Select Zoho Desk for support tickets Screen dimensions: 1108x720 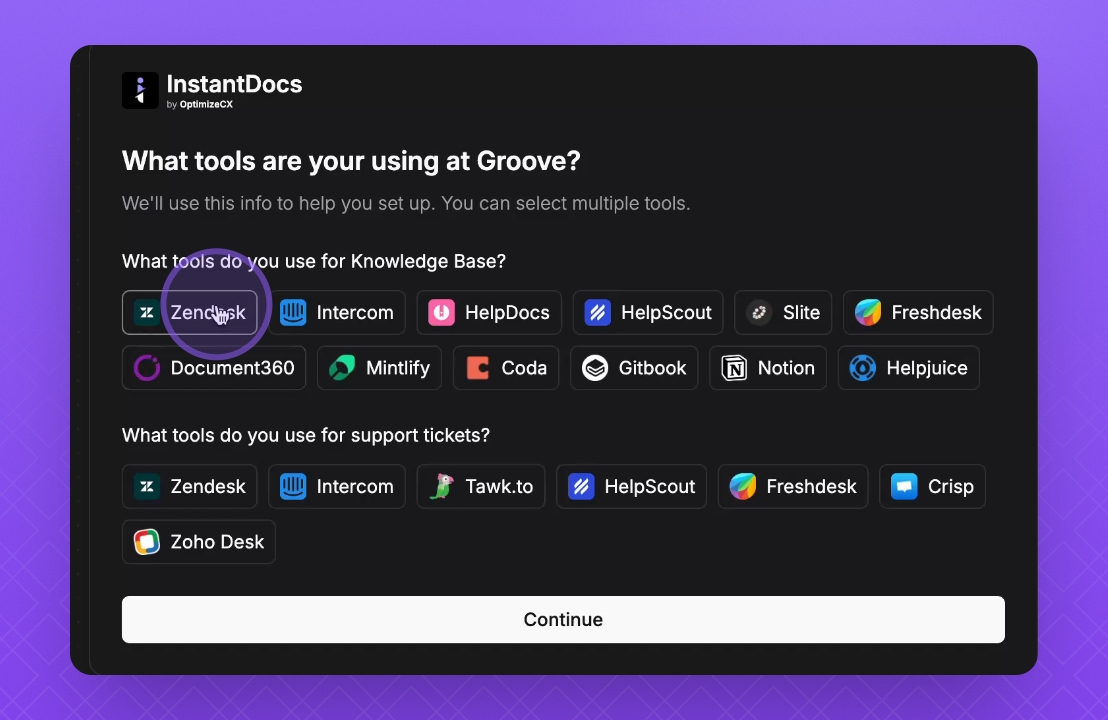point(199,541)
